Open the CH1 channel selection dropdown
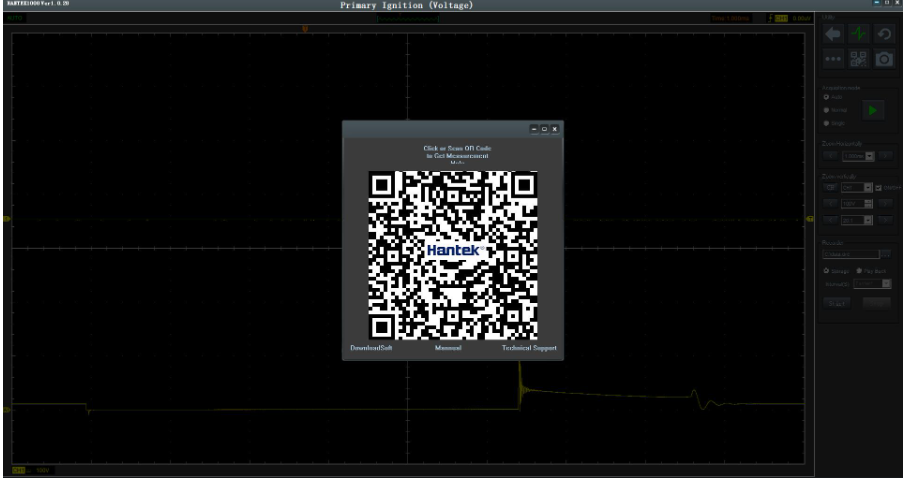 tap(856, 187)
